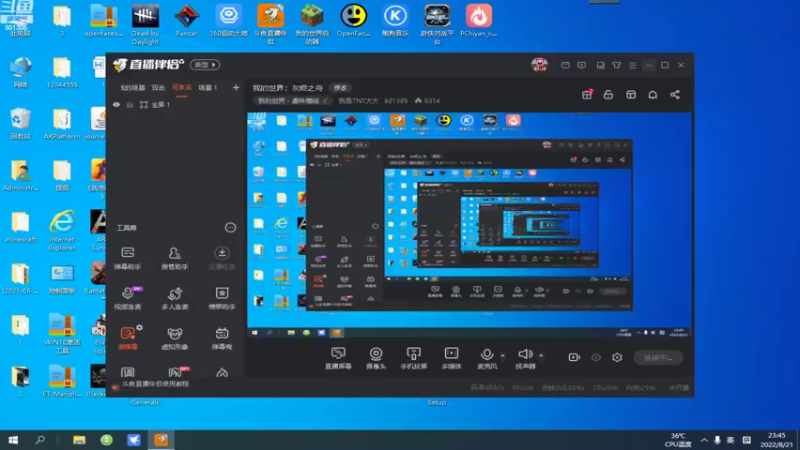Click the 修改 edit title button
The height and width of the screenshot is (450, 800).
coord(340,88)
